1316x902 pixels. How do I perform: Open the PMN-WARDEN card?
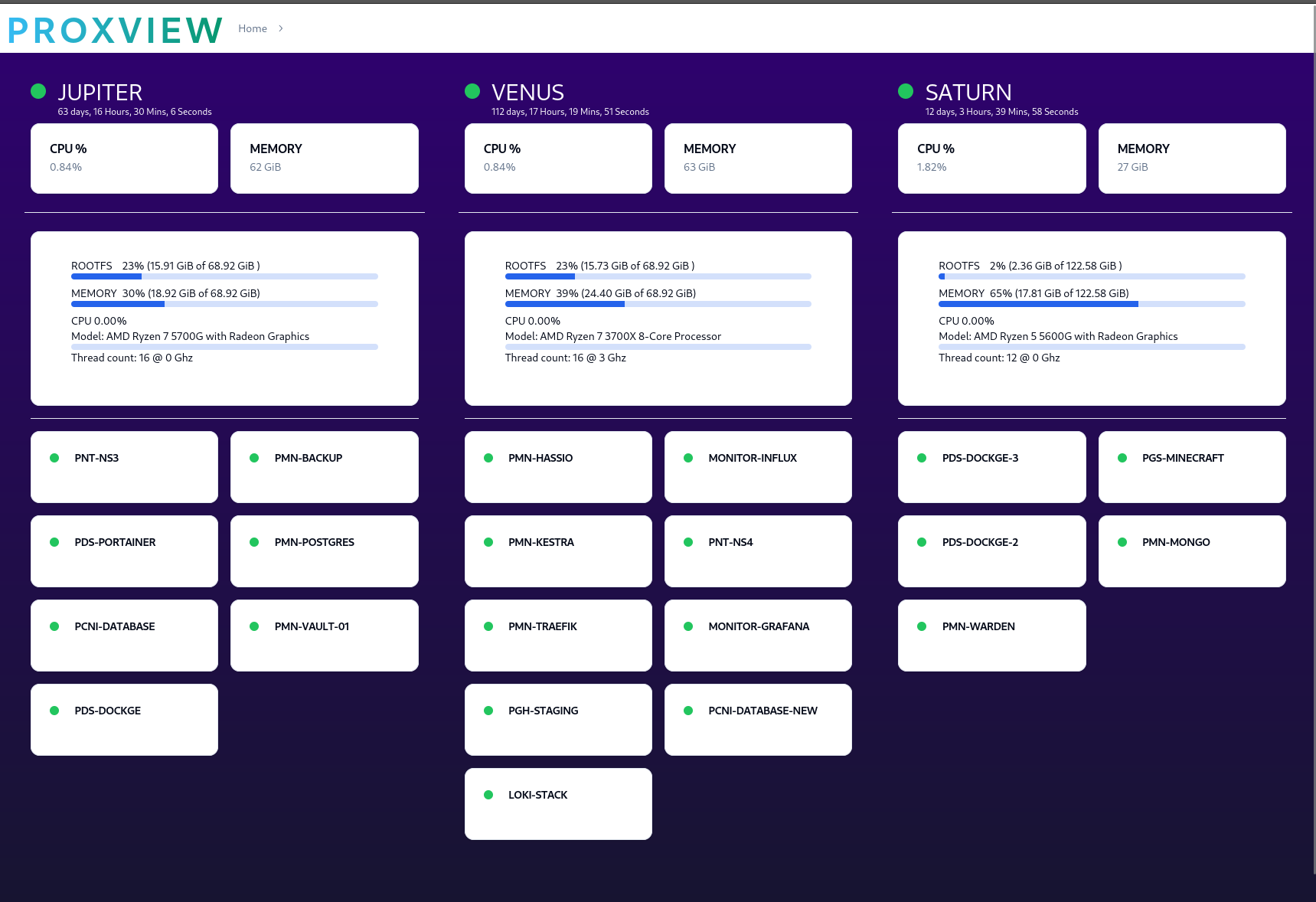(991, 635)
